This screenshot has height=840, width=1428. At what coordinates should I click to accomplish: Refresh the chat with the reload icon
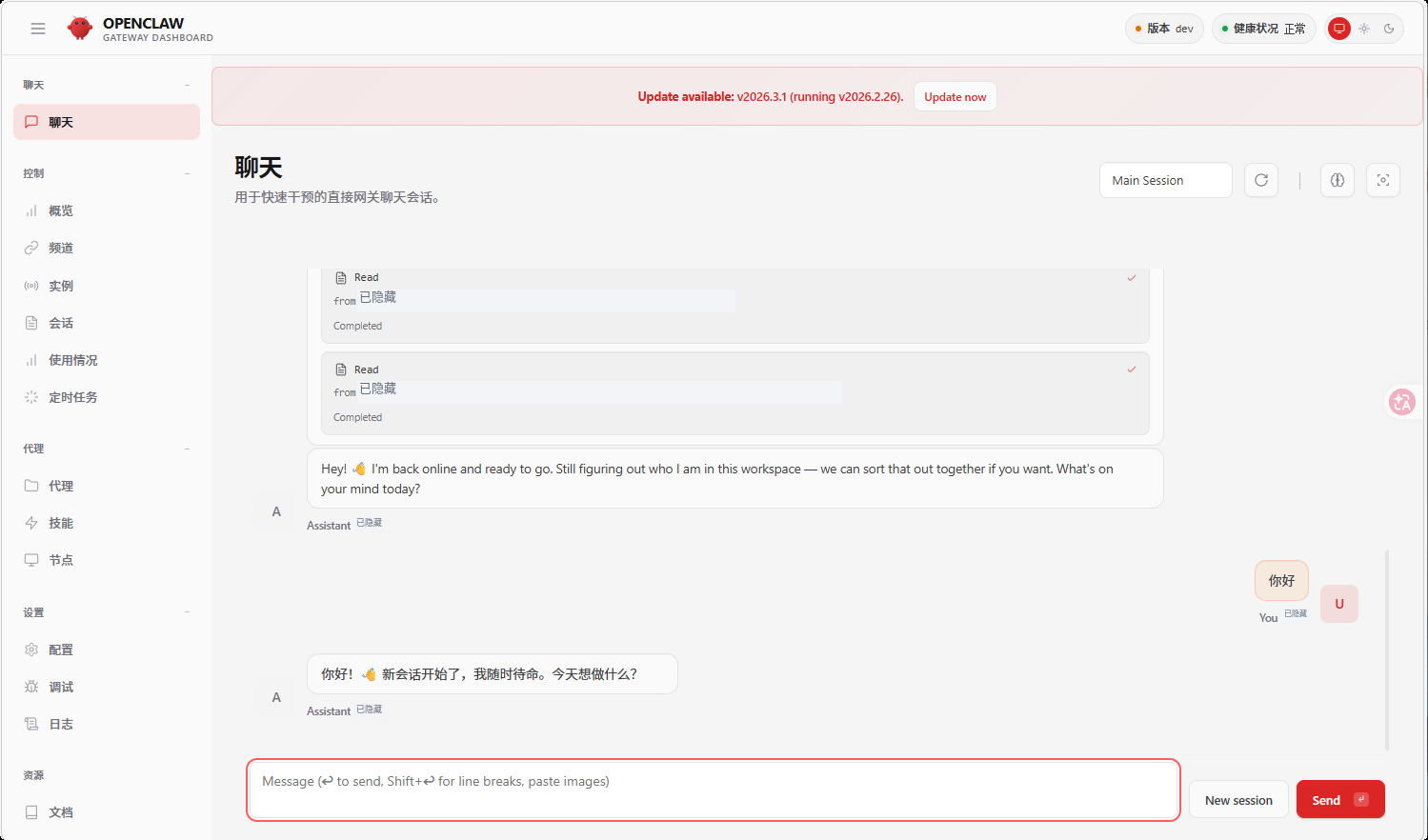[x=1261, y=180]
